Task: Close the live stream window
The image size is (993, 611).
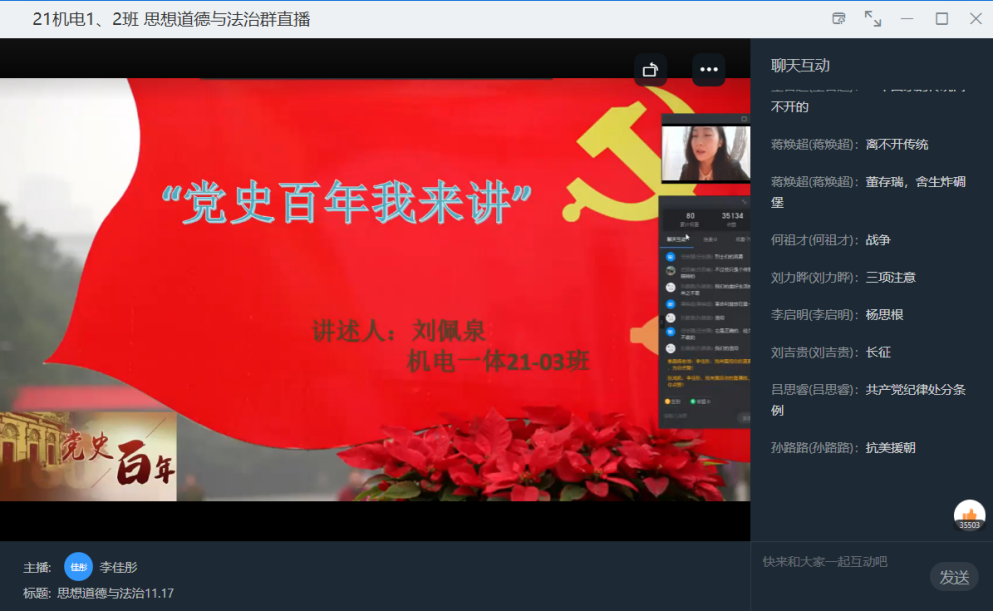Action: [x=976, y=18]
